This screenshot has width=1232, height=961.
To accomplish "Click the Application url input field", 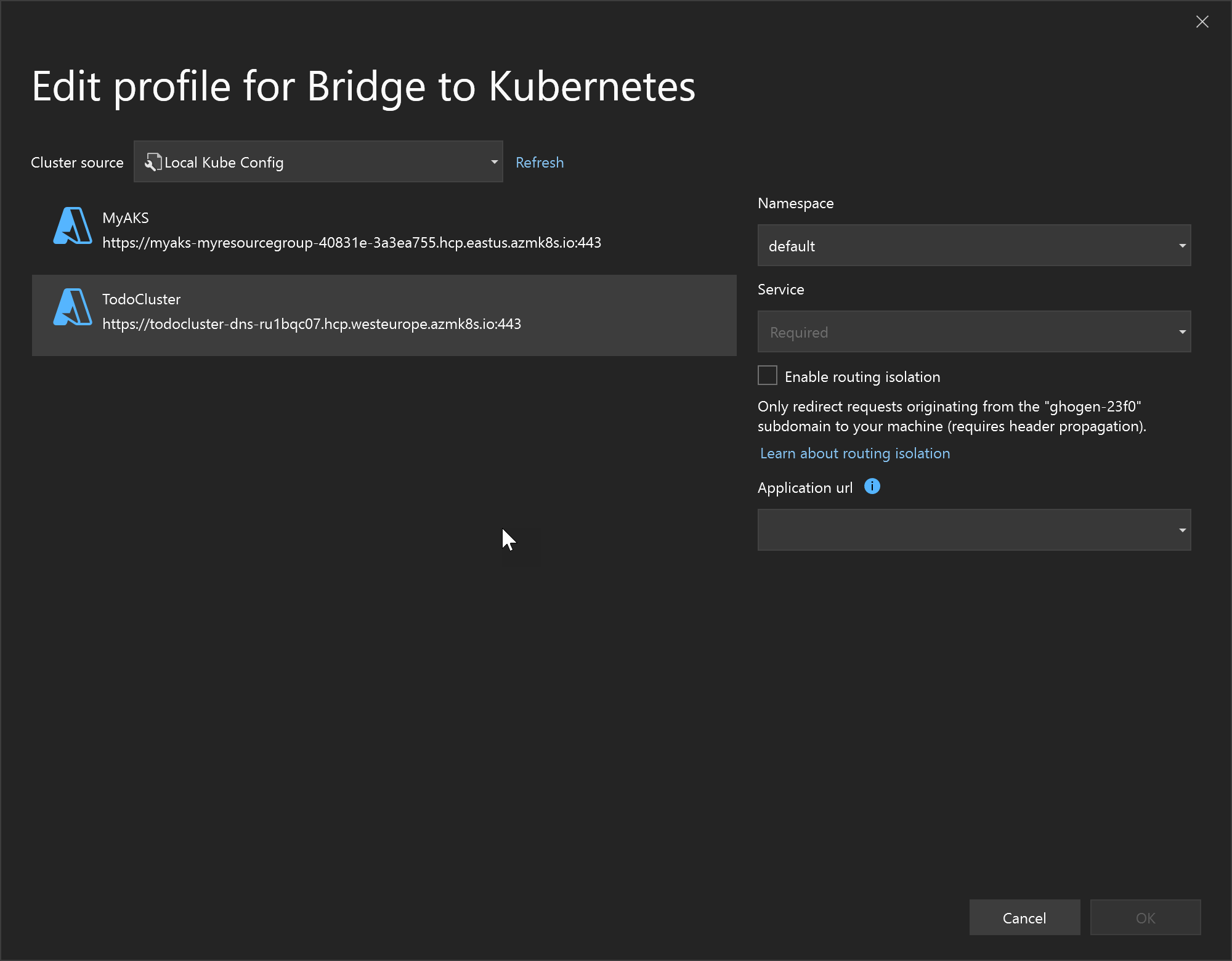I will coord(974,529).
